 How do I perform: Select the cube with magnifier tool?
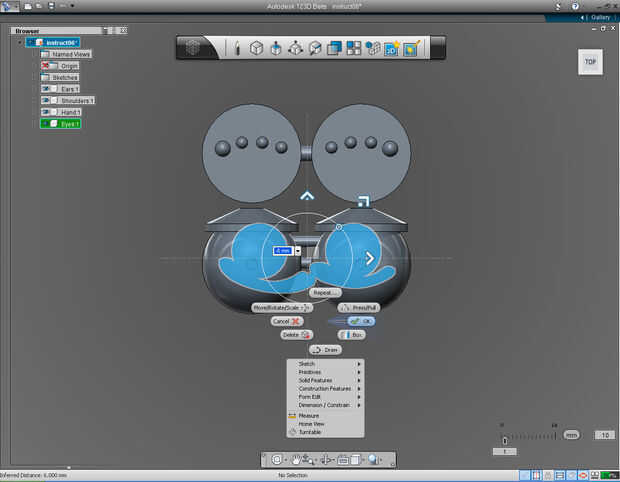tap(315, 48)
